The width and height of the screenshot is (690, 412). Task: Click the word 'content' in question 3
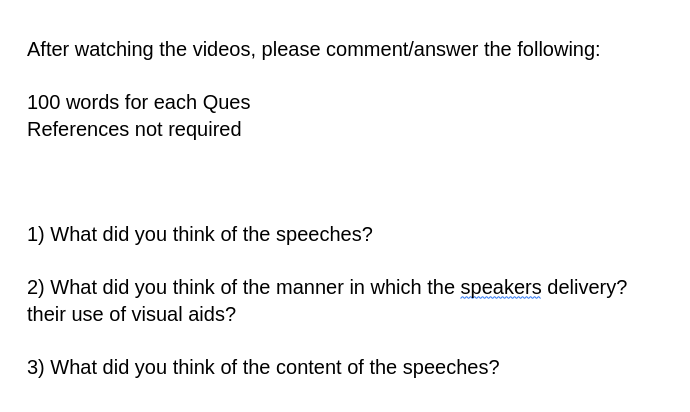tap(308, 368)
